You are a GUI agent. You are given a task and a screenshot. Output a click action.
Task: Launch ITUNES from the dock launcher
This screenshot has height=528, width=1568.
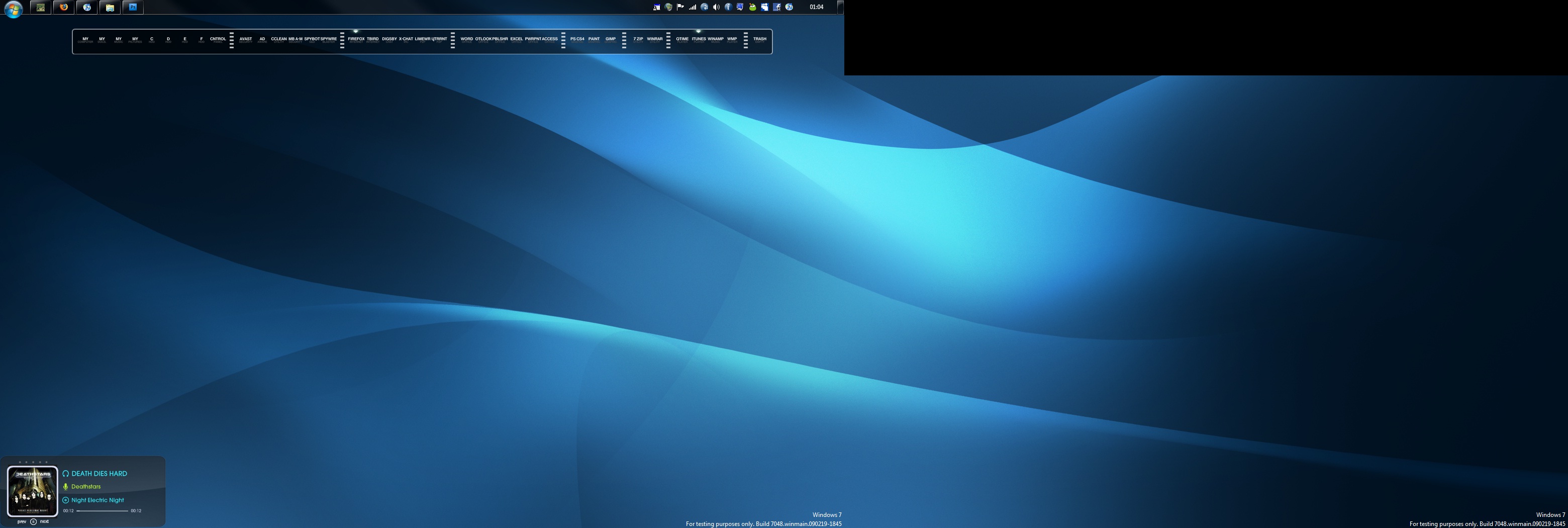click(x=698, y=39)
